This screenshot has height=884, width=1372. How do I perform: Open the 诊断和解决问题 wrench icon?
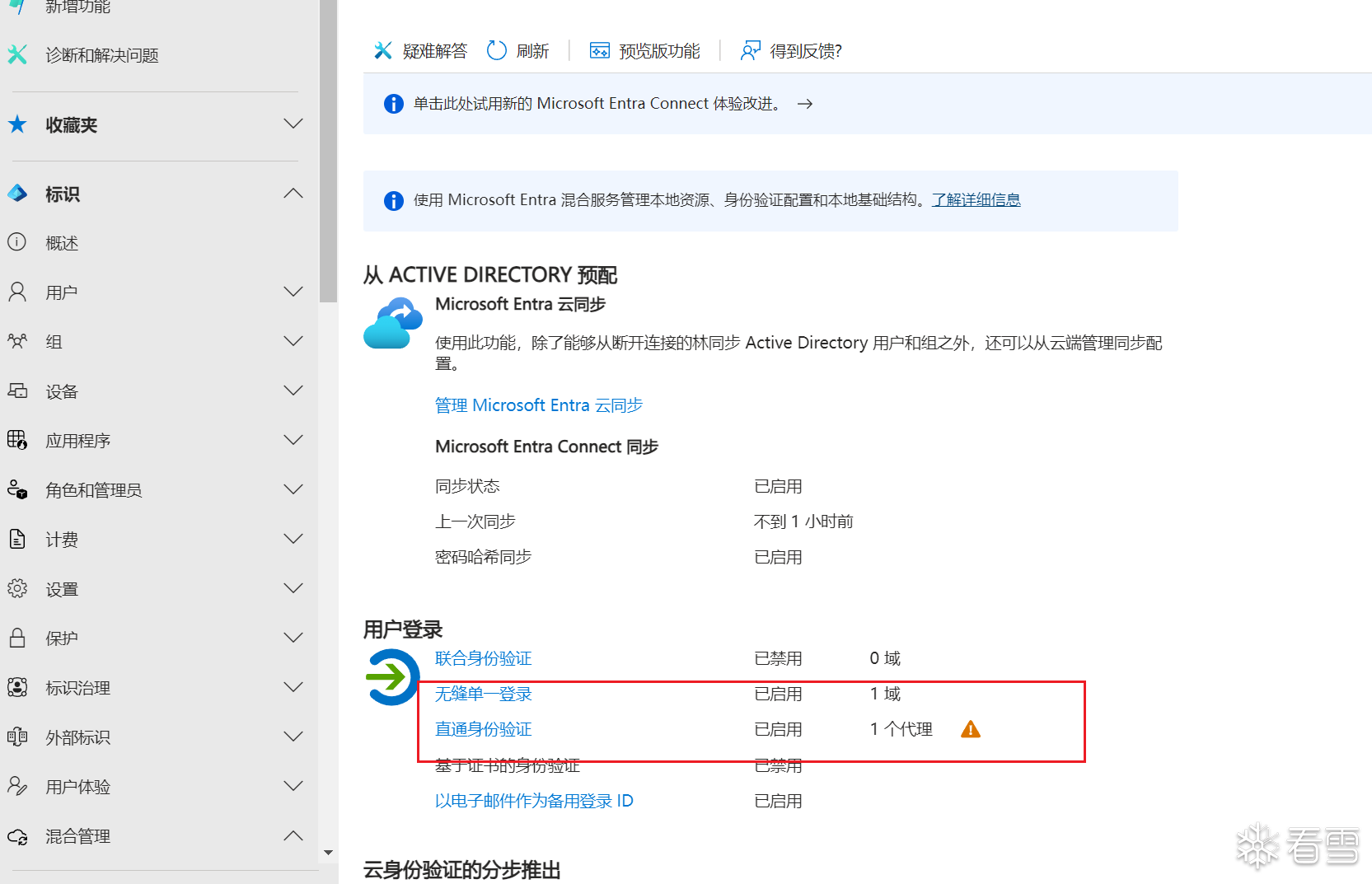click(x=17, y=54)
